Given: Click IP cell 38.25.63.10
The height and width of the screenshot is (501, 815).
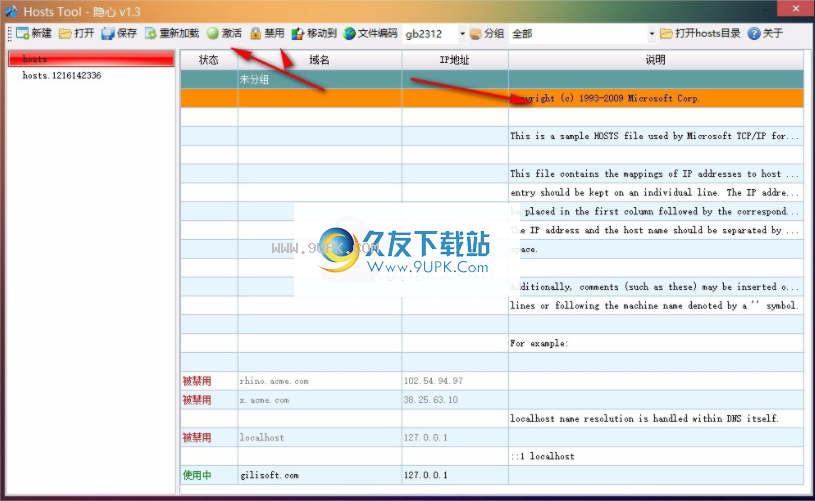Looking at the screenshot, I should point(455,400).
